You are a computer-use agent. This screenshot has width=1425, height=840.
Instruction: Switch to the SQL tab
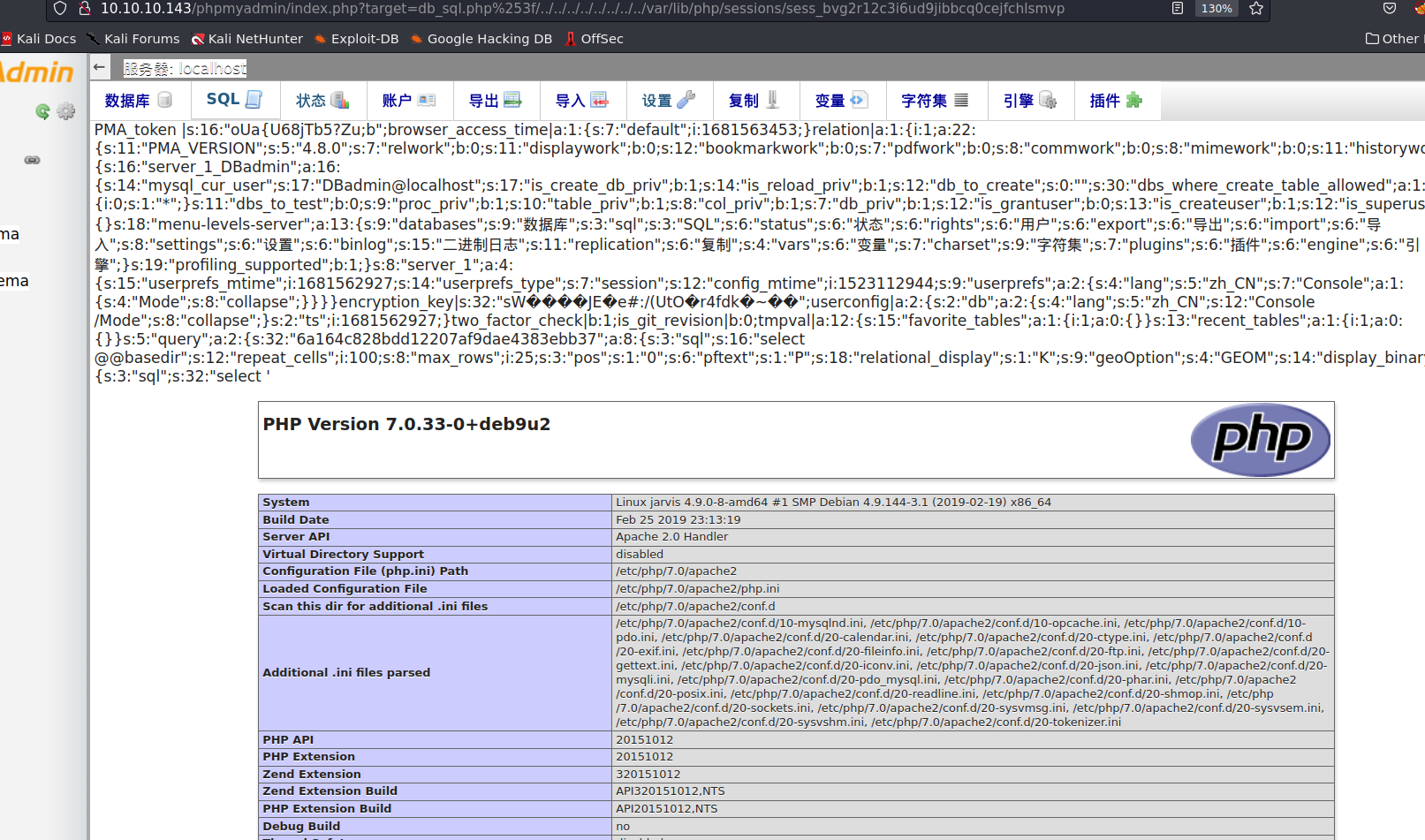[x=234, y=100]
